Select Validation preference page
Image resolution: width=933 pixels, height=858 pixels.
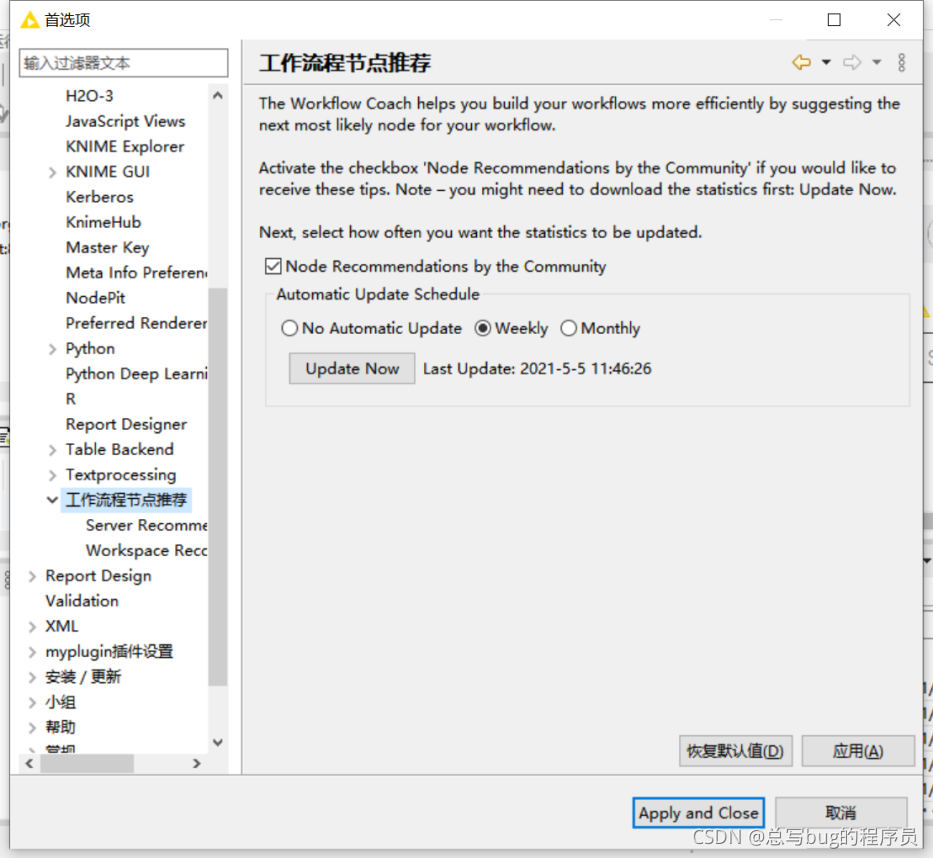(82, 601)
